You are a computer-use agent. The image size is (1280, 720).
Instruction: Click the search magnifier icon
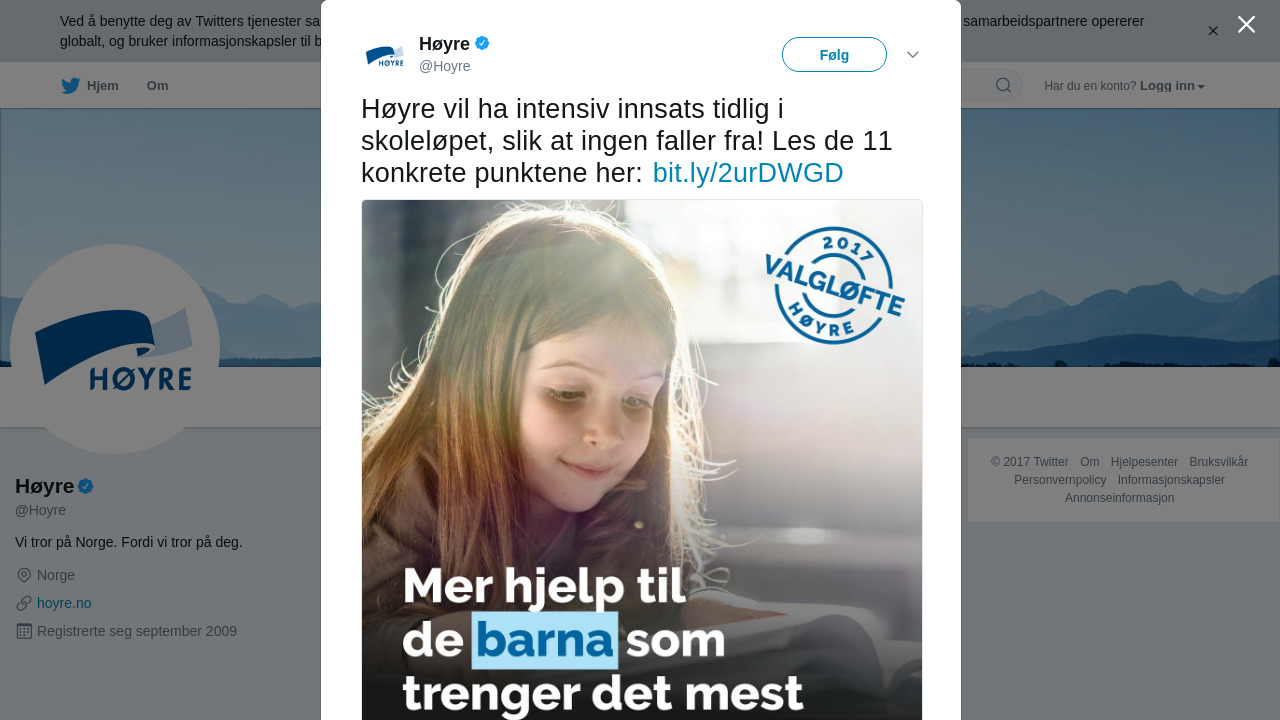click(1003, 85)
